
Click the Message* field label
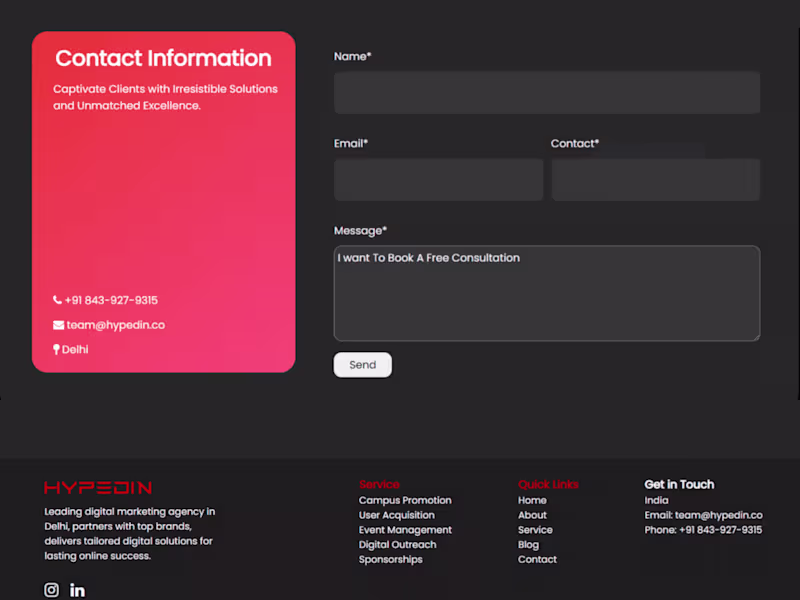point(361,231)
